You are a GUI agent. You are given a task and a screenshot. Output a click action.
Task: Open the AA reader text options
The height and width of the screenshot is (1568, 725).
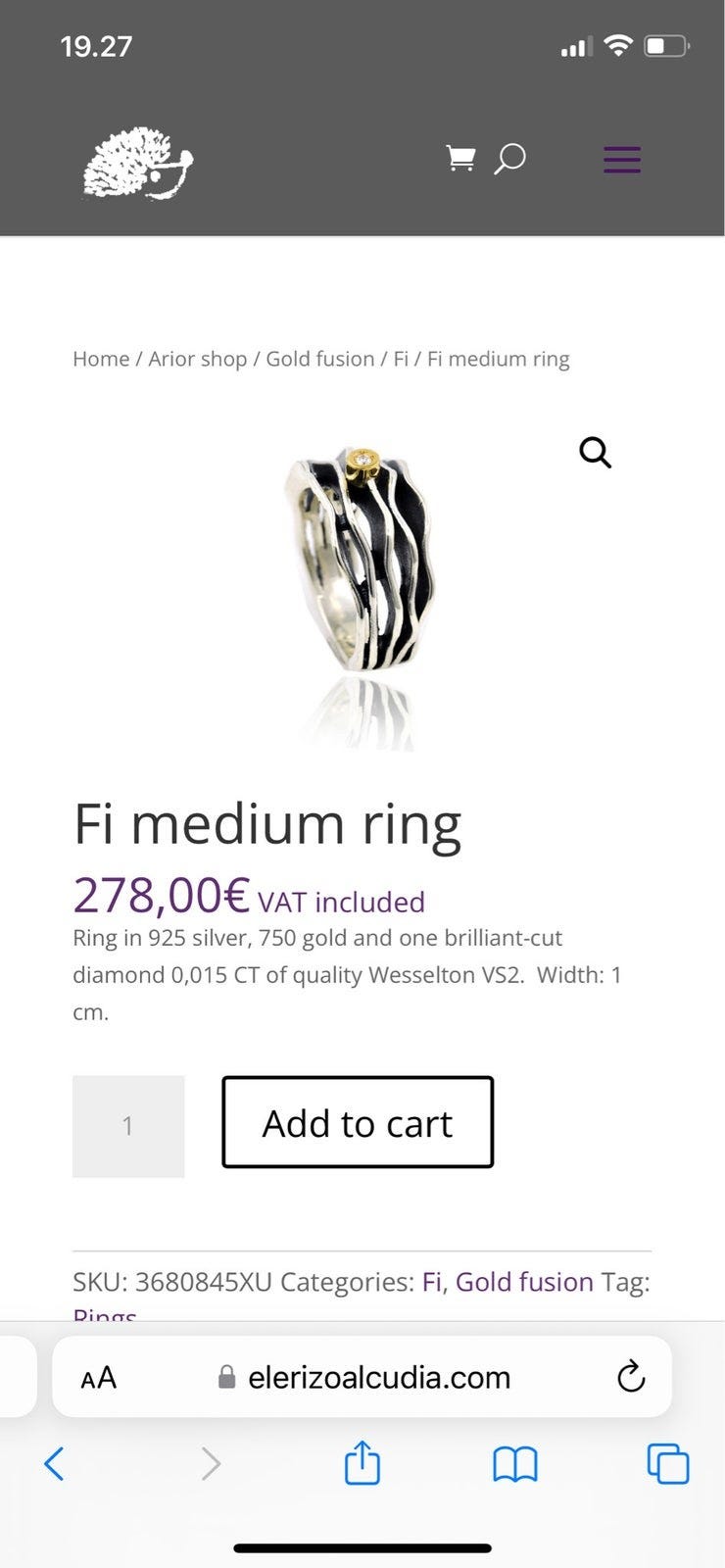pyautogui.click(x=99, y=1378)
